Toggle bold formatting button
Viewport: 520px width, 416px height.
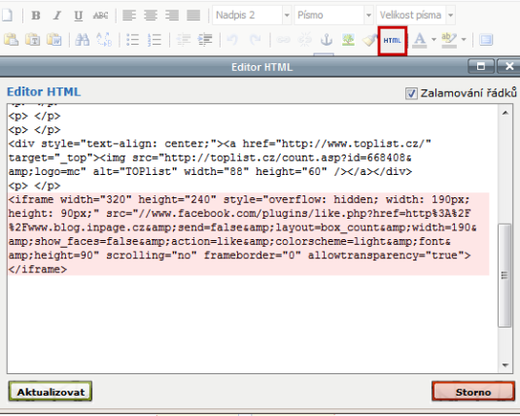tap(36, 15)
